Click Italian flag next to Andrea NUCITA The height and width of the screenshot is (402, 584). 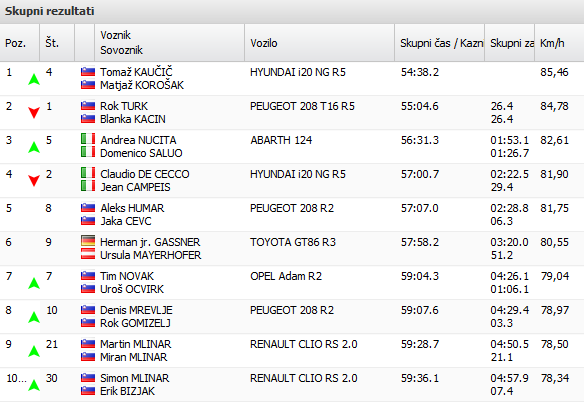[88, 139]
